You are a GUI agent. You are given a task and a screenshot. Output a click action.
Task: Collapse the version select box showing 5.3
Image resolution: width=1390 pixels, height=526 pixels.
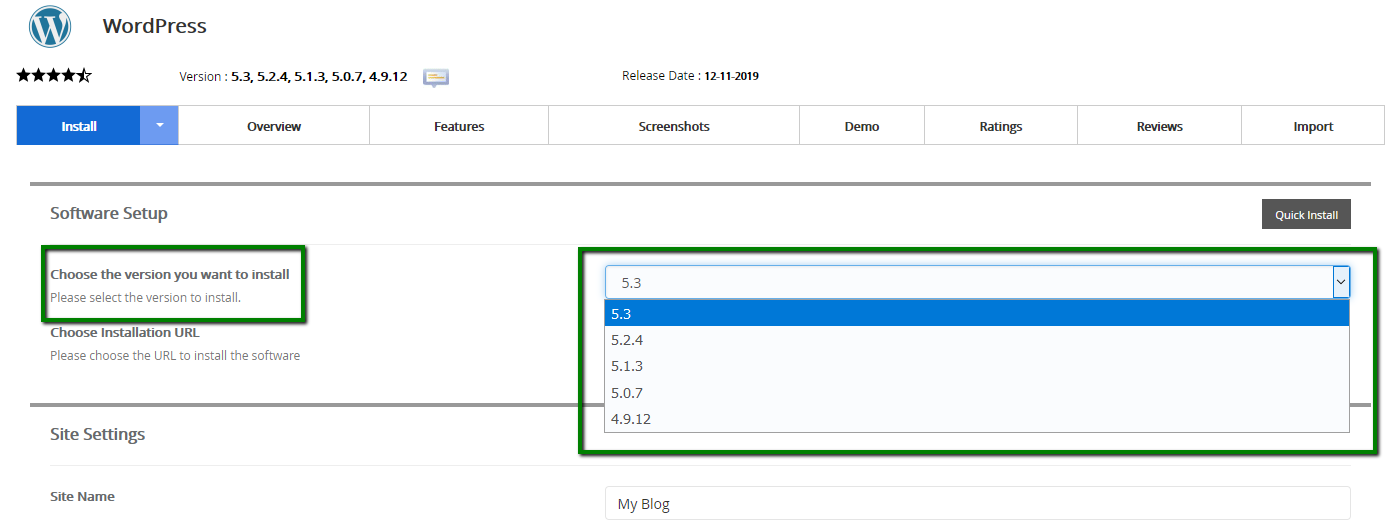click(977, 283)
